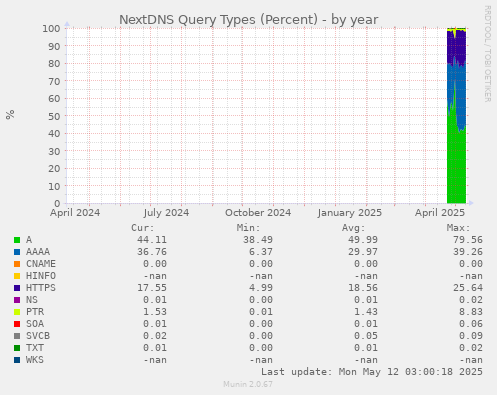
Task: Select the WKS legend label
Action: click(x=35, y=360)
